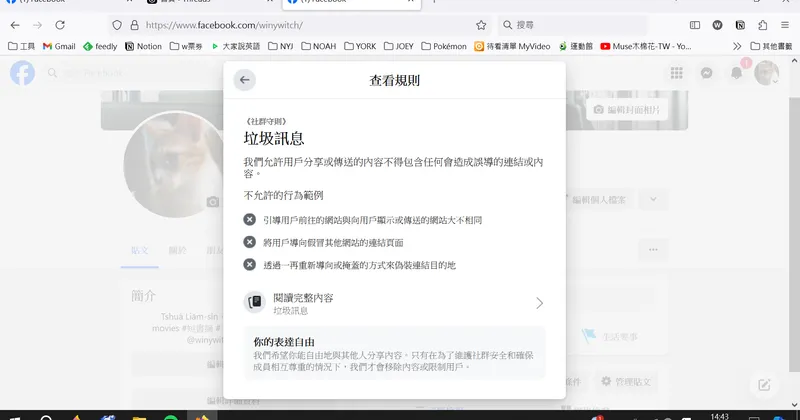Open the NOAH bookmarks folder
Screen dimensions: 800x420
coord(319,46)
